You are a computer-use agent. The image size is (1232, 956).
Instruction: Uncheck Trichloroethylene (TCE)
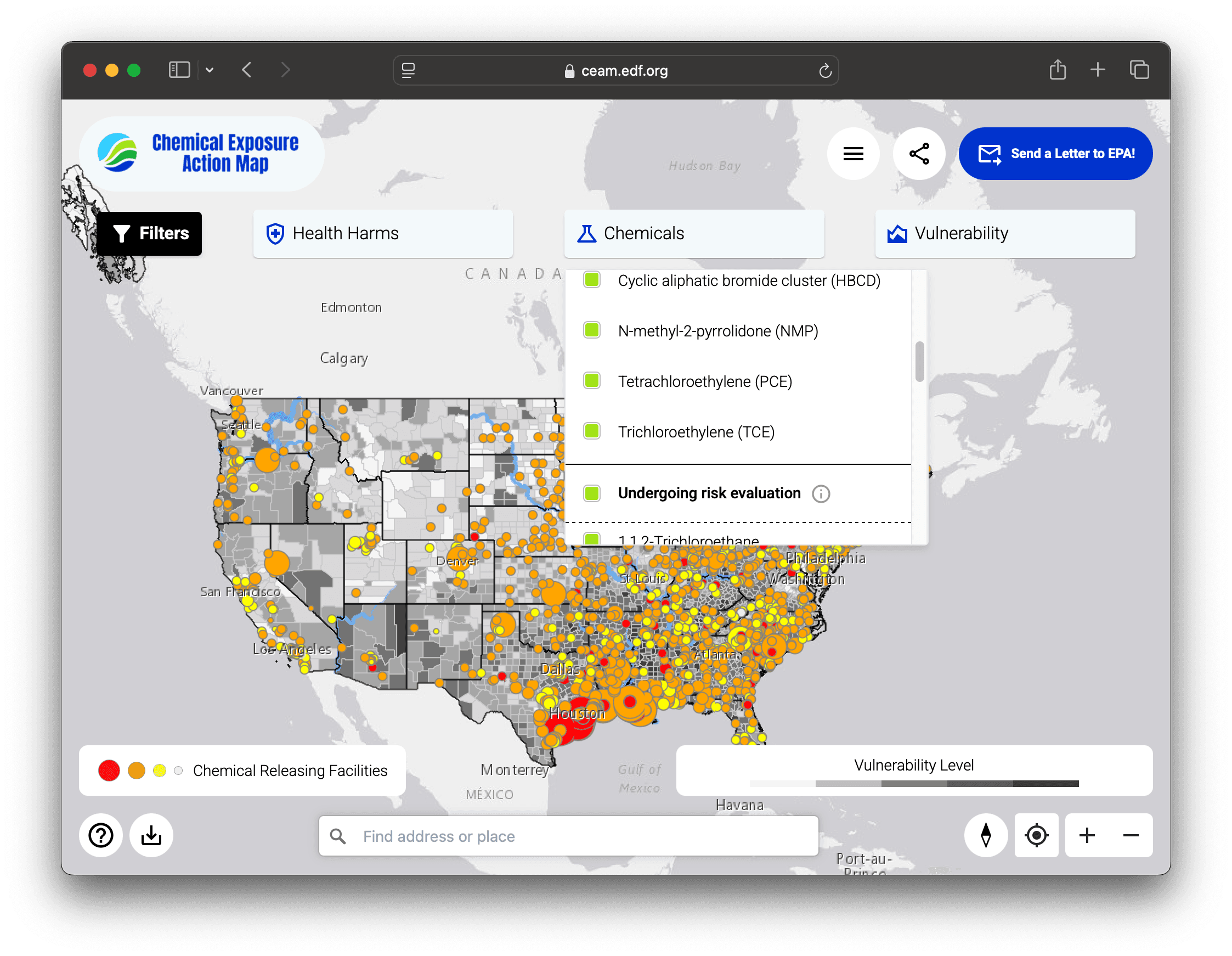592,431
